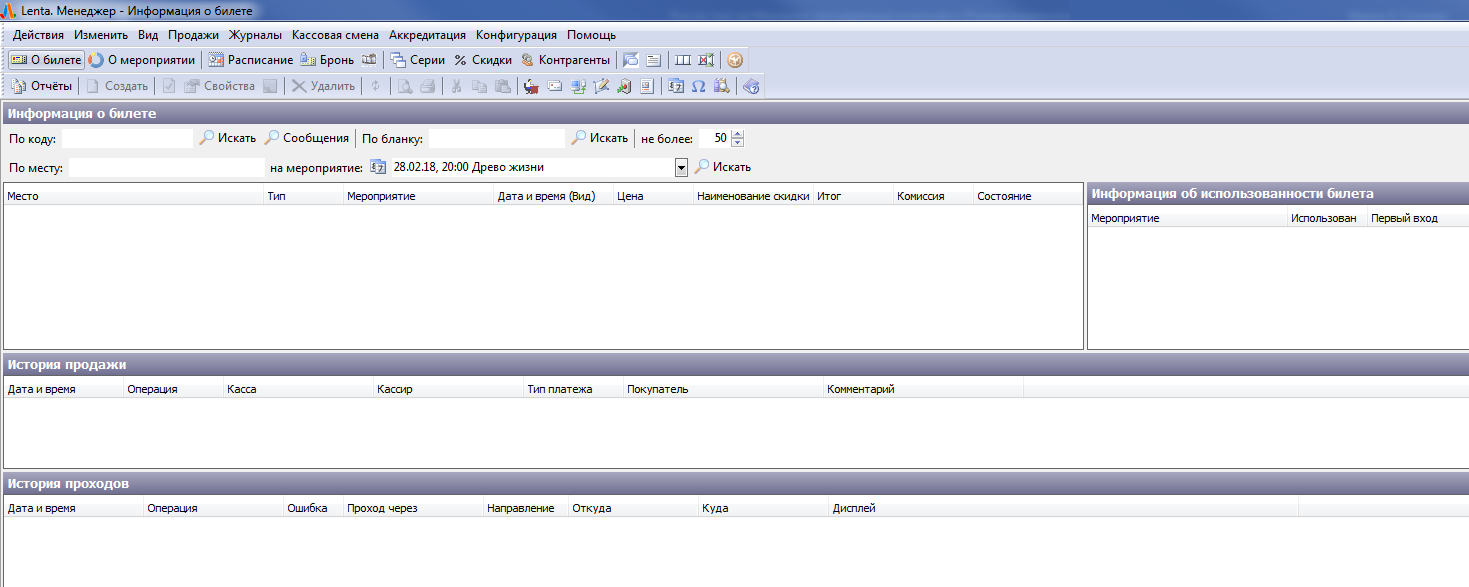This screenshot has width=1469, height=587.
Task: Click the Древо жизни event combo box
Action: 530,167
